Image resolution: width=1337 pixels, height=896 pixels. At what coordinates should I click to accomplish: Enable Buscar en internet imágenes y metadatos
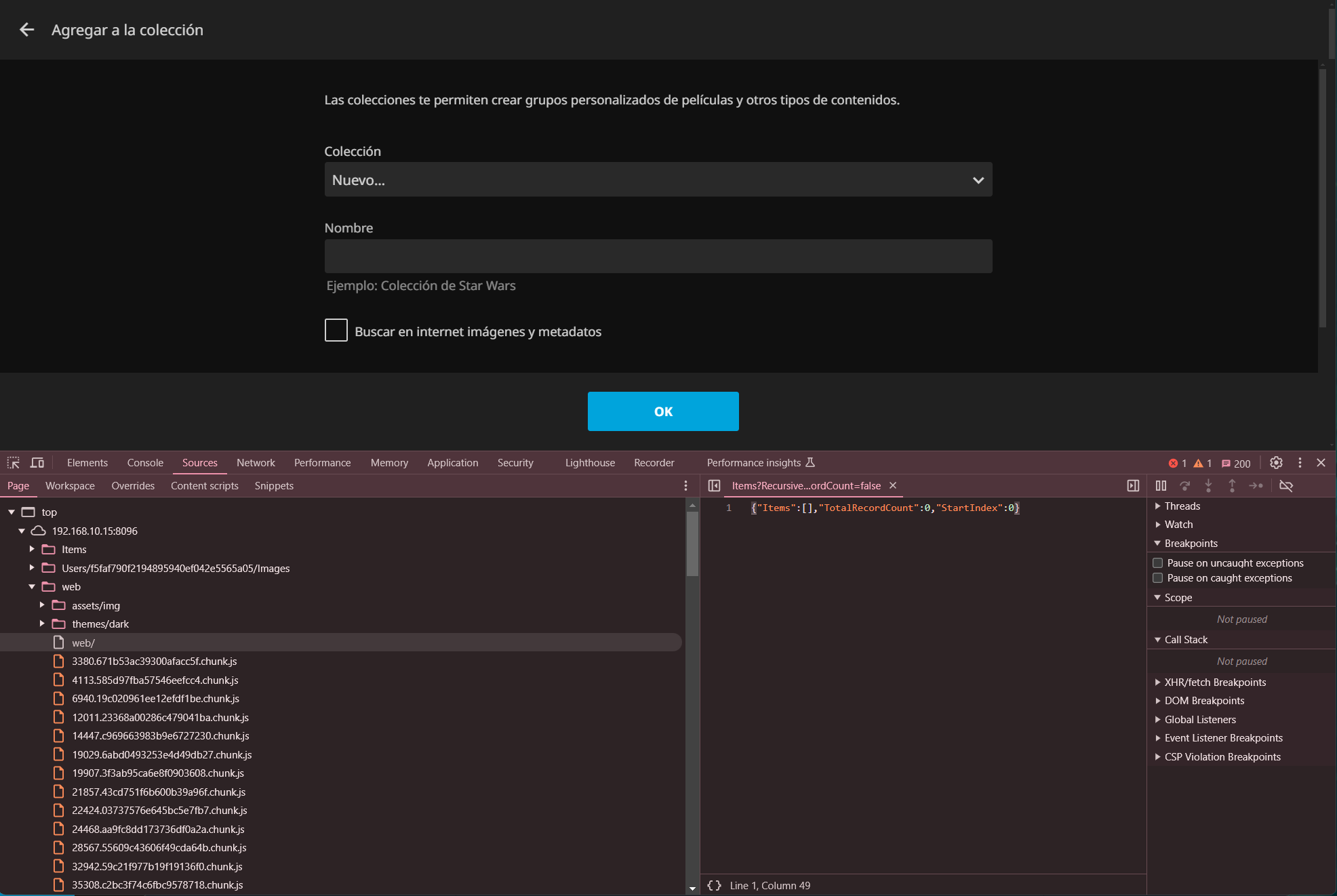coord(336,331)
